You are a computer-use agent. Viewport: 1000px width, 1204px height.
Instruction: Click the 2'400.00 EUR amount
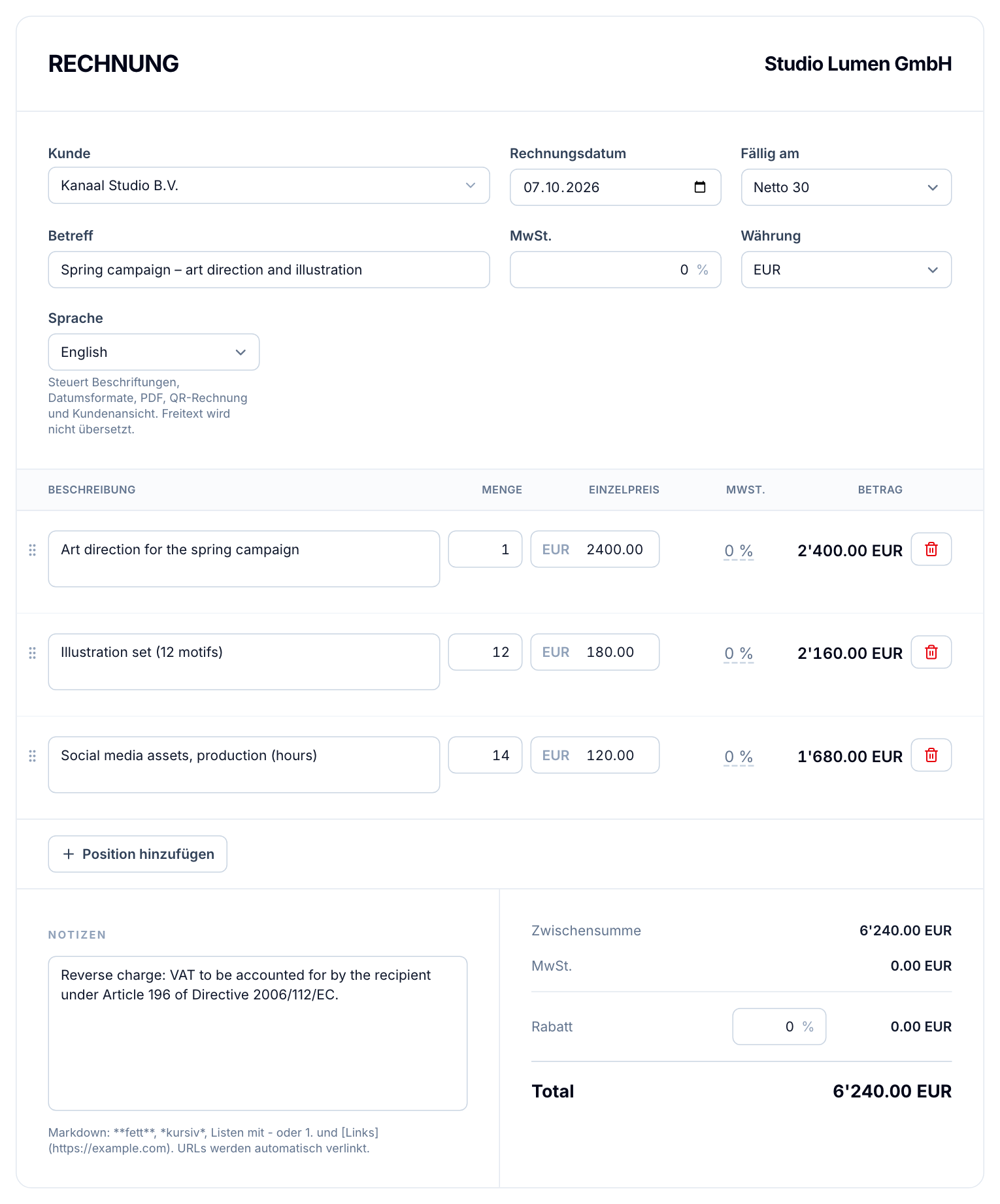pyautogui.click(x=850, y=550)
